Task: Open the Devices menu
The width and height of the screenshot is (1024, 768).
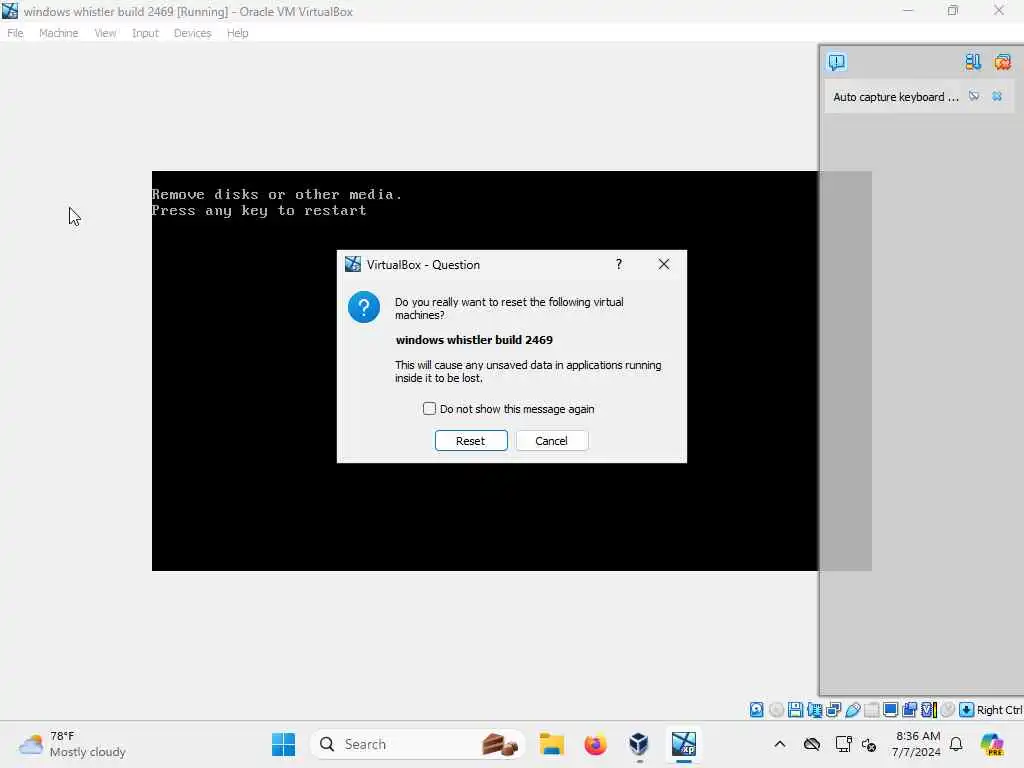Action: [192, 33]
